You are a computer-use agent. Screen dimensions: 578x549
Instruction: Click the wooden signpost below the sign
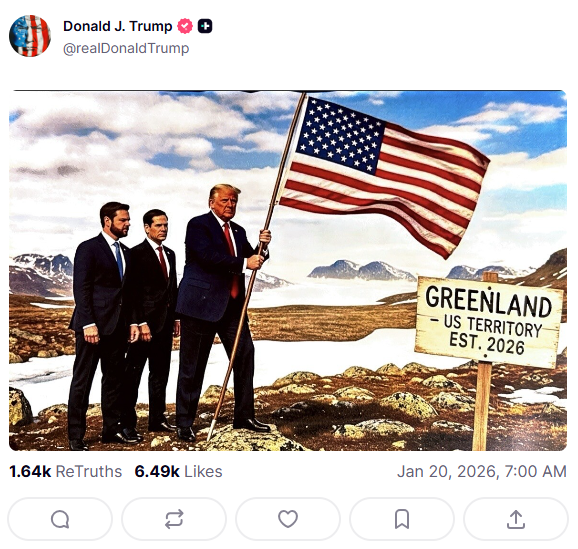482,406
